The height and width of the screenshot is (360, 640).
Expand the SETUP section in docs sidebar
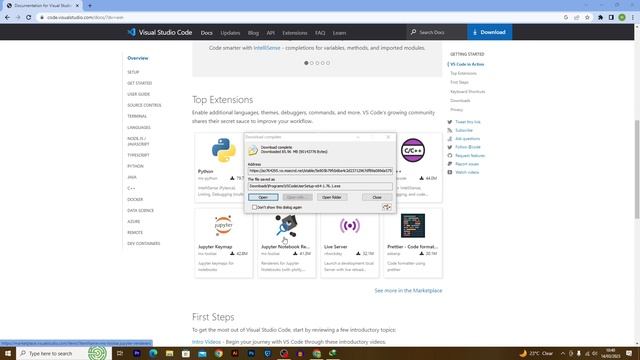[133, 72]
